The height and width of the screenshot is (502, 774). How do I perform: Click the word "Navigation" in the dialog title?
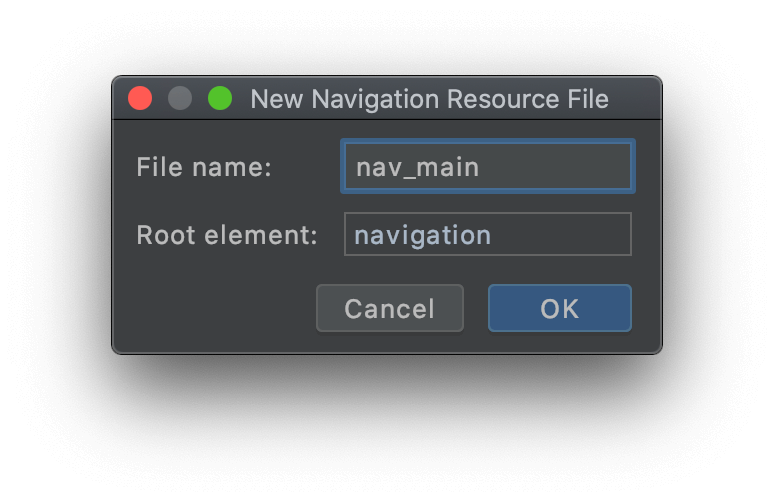point(375,100)
